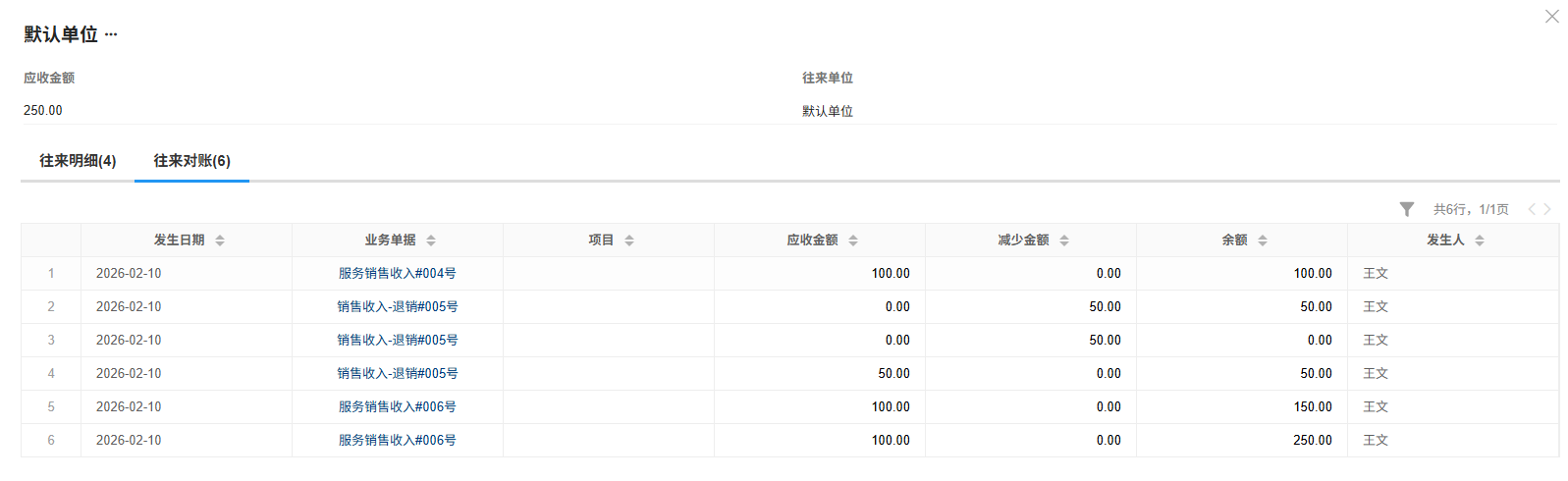
Task: Click the filter funnel icon above table
Action: [1406, 209]
